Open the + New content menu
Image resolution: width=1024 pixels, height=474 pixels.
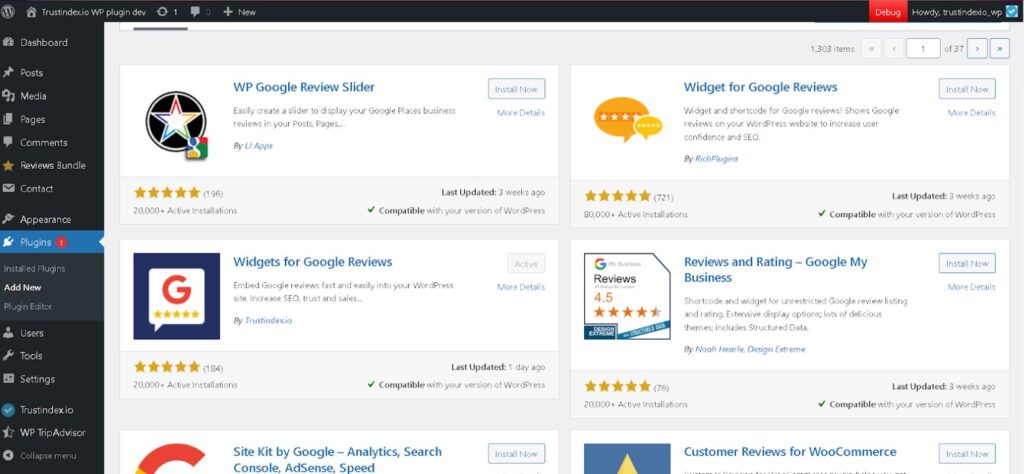point(239,12)
